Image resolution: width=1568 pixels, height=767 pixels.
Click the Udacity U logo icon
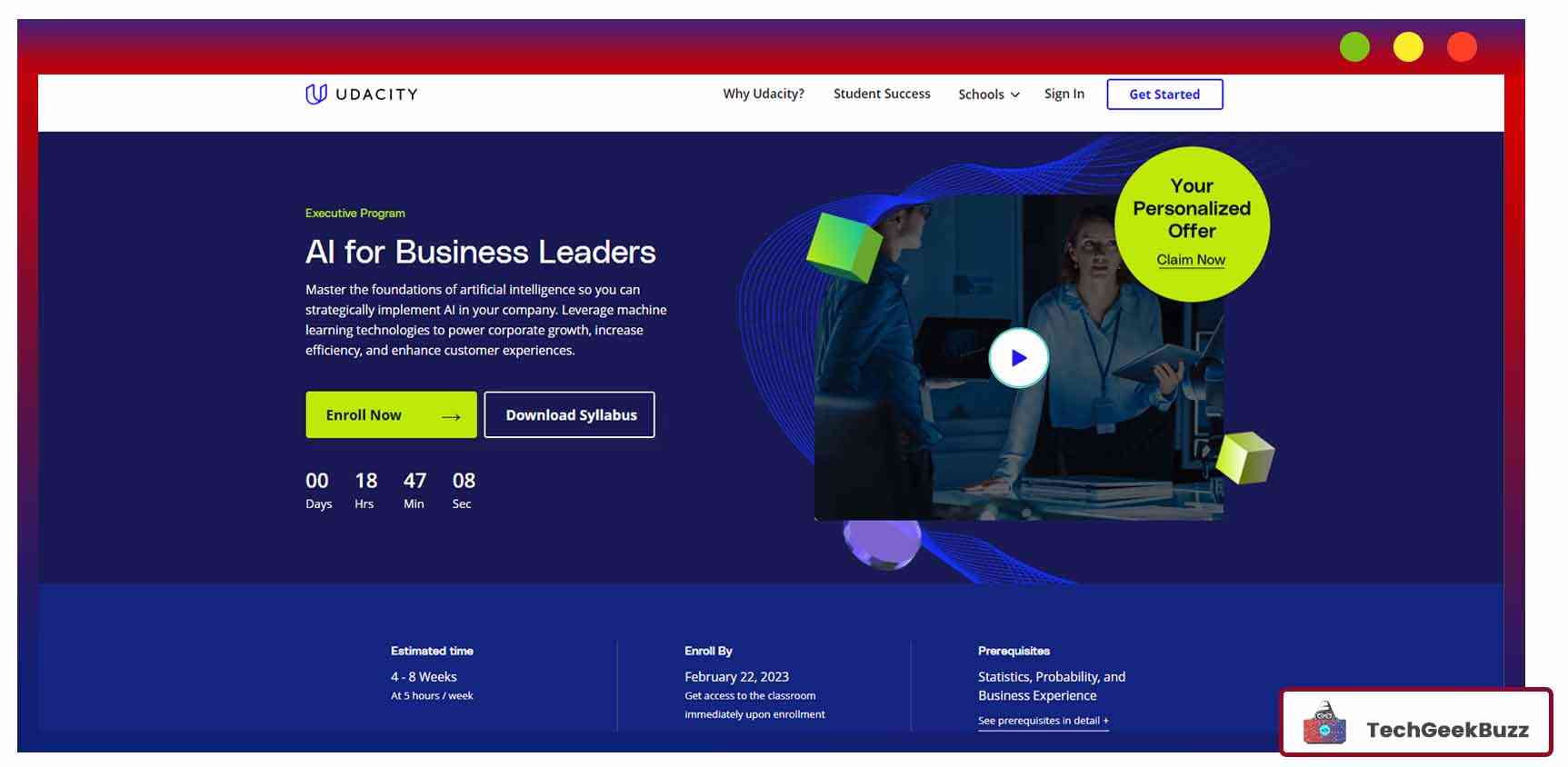click(315, 94)
